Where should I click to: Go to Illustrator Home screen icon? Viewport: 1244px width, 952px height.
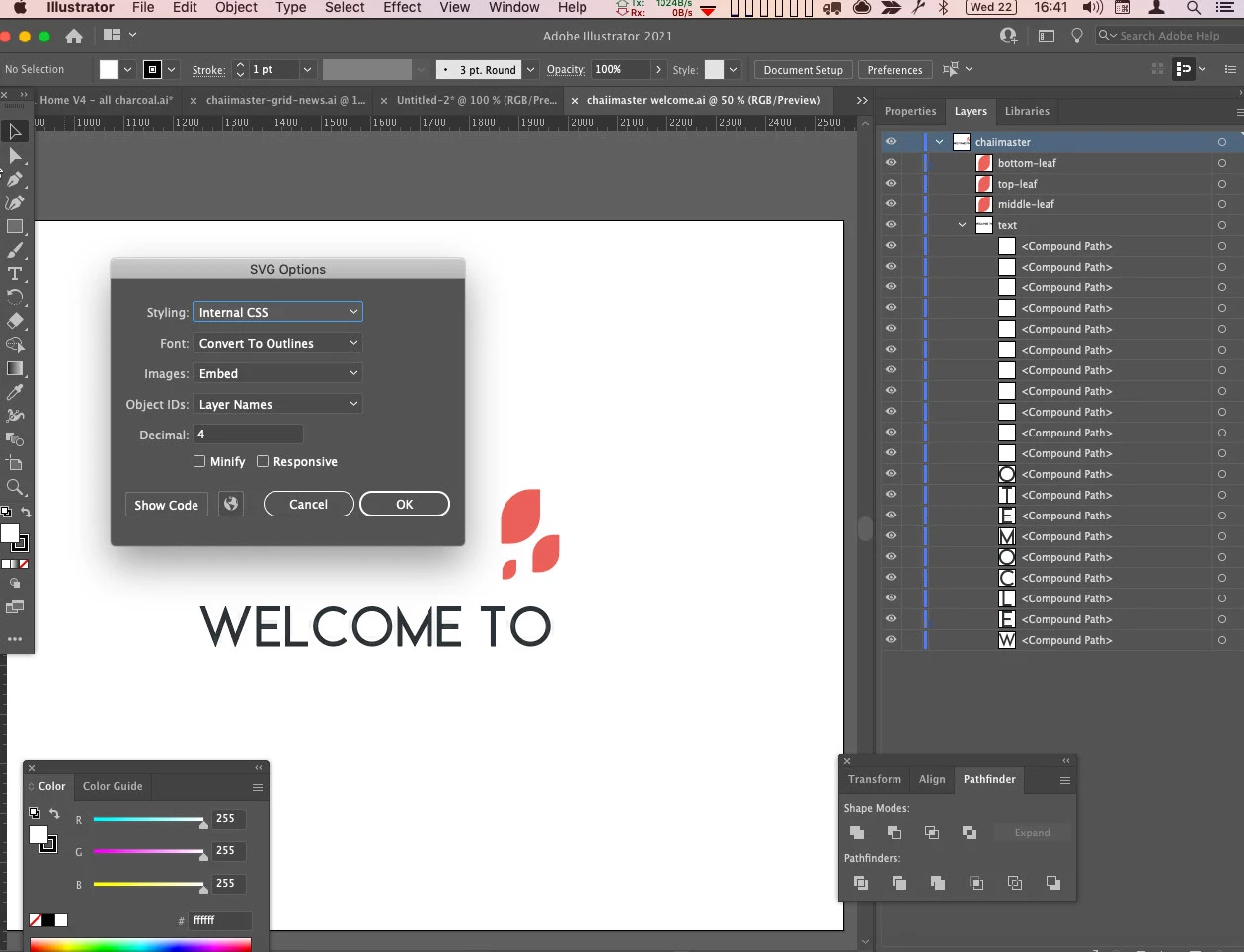[x=74, y=36]
